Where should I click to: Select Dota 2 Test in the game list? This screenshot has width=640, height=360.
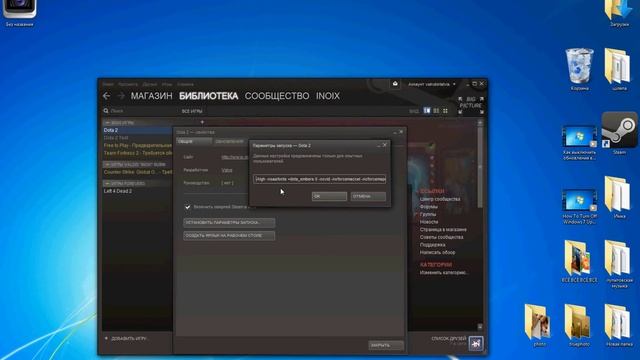137,138
